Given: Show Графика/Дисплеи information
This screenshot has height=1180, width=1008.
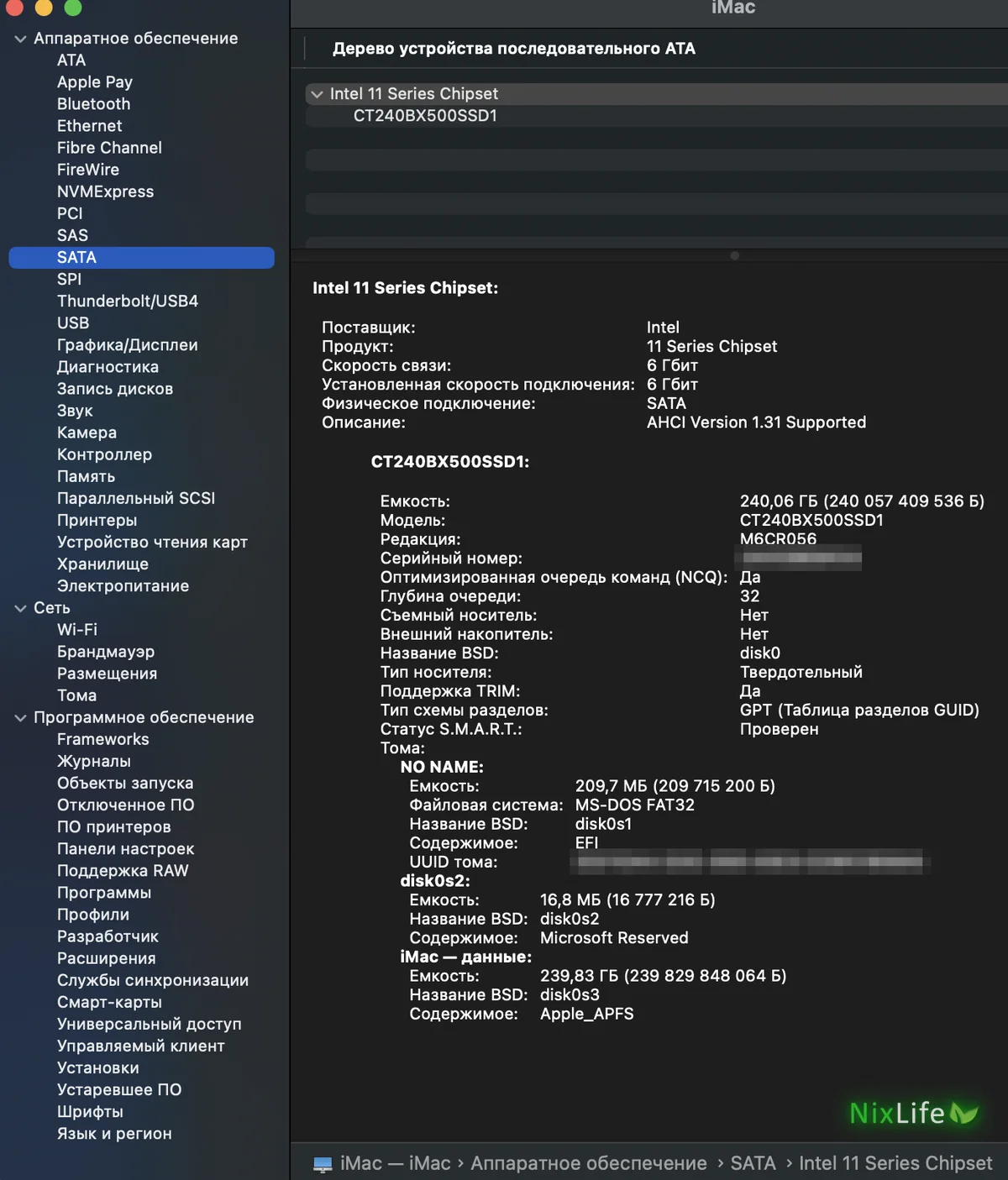Looking at the screenshot, I should [x=128, y=345].
